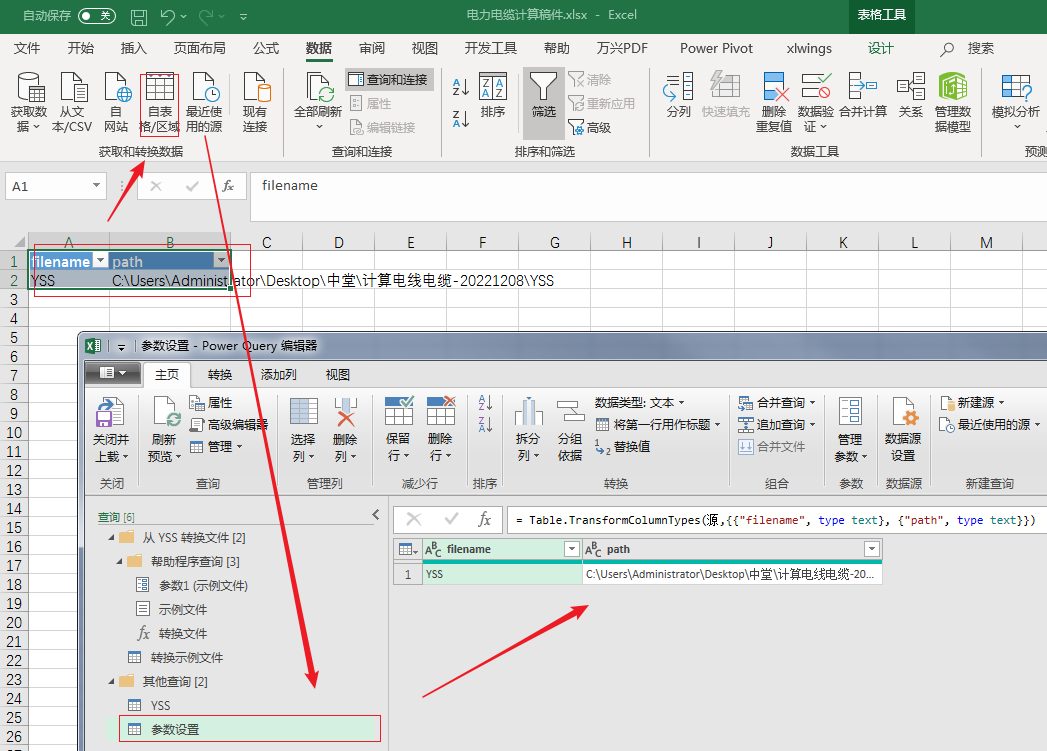Open Data Type: Text (数据类型) dropdown
This screenshot has height=751, width=1047.
pos(640,403)
